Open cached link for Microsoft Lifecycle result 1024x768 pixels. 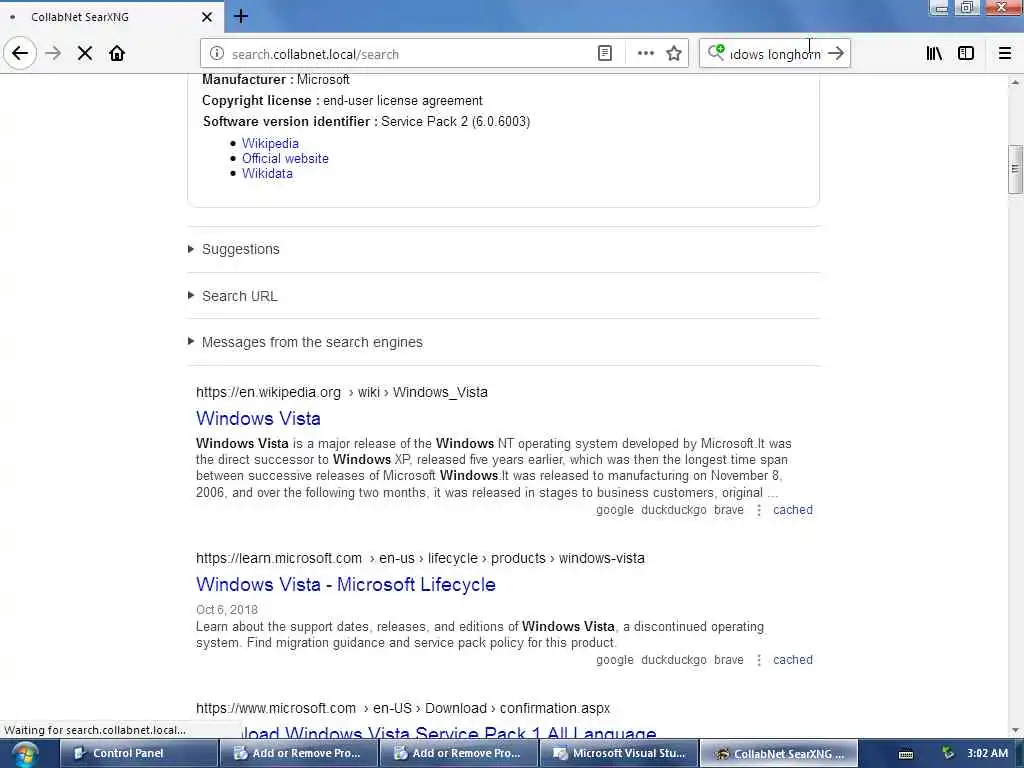pos(793,660)
